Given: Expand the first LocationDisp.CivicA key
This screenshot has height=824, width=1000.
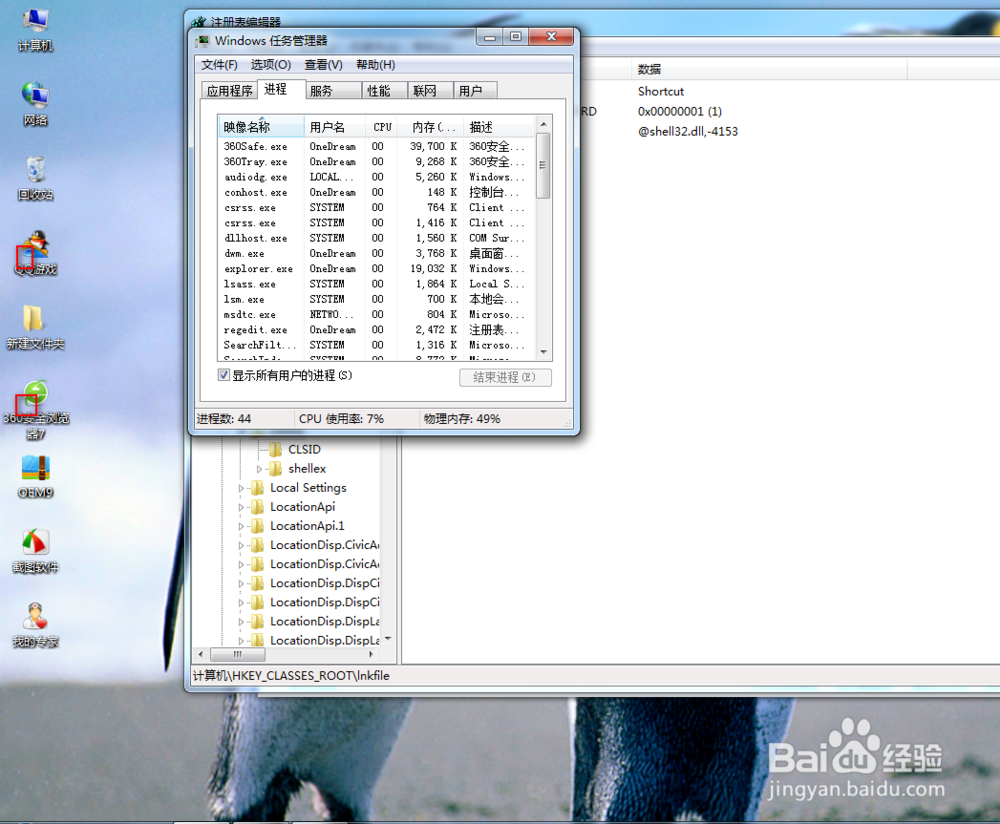Looking at the screenshot, I should tap(241, 546).
